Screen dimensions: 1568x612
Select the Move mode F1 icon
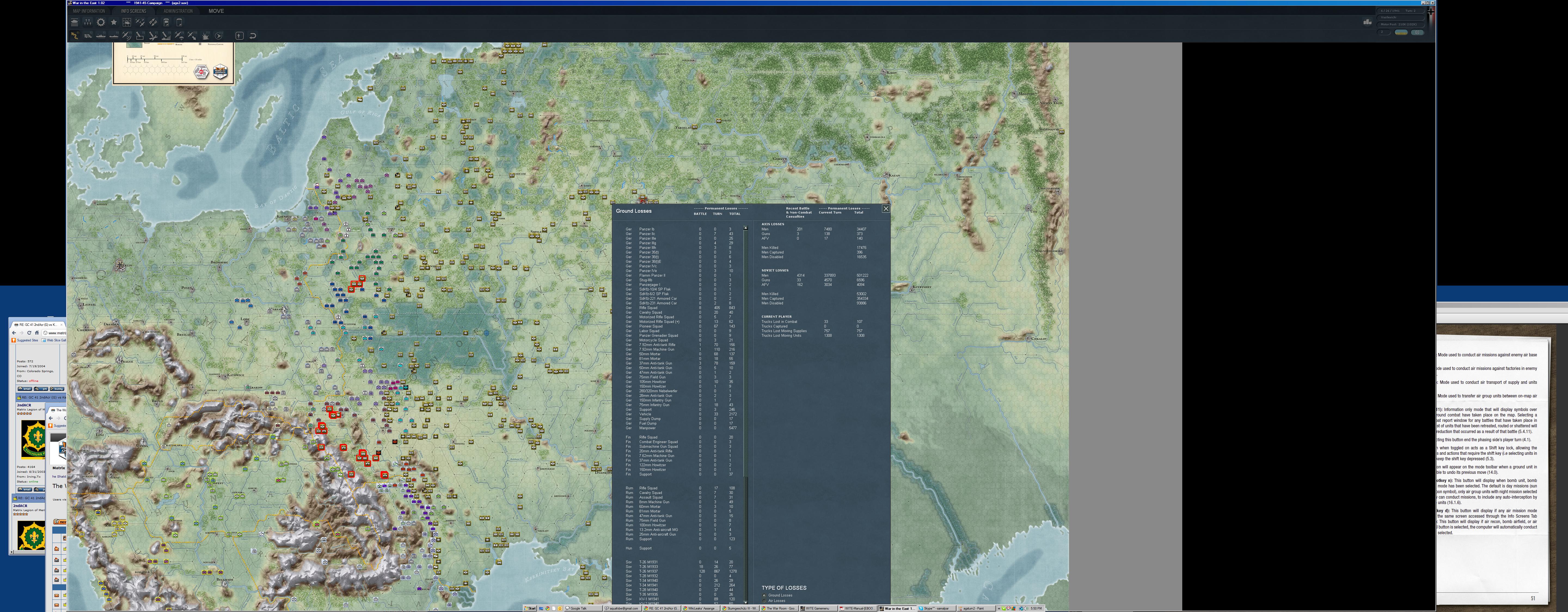(x=74, y=36)
